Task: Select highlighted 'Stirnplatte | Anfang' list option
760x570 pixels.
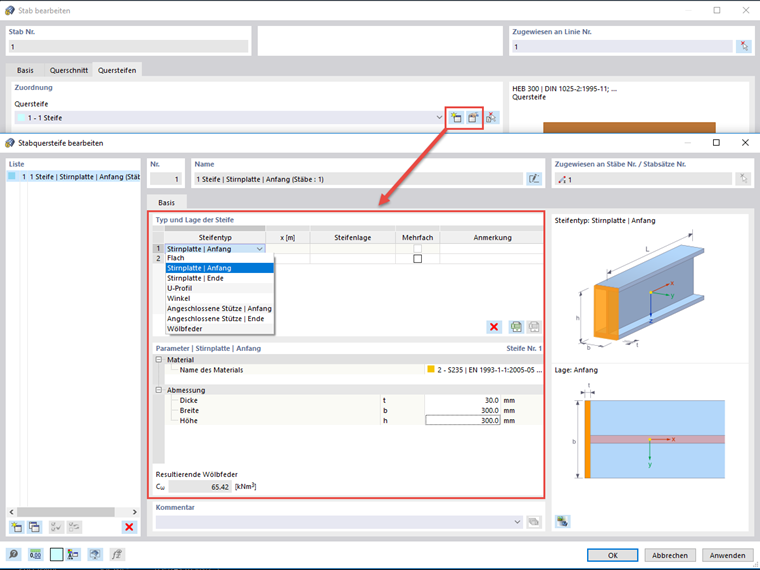Action: tap(220, 268)
